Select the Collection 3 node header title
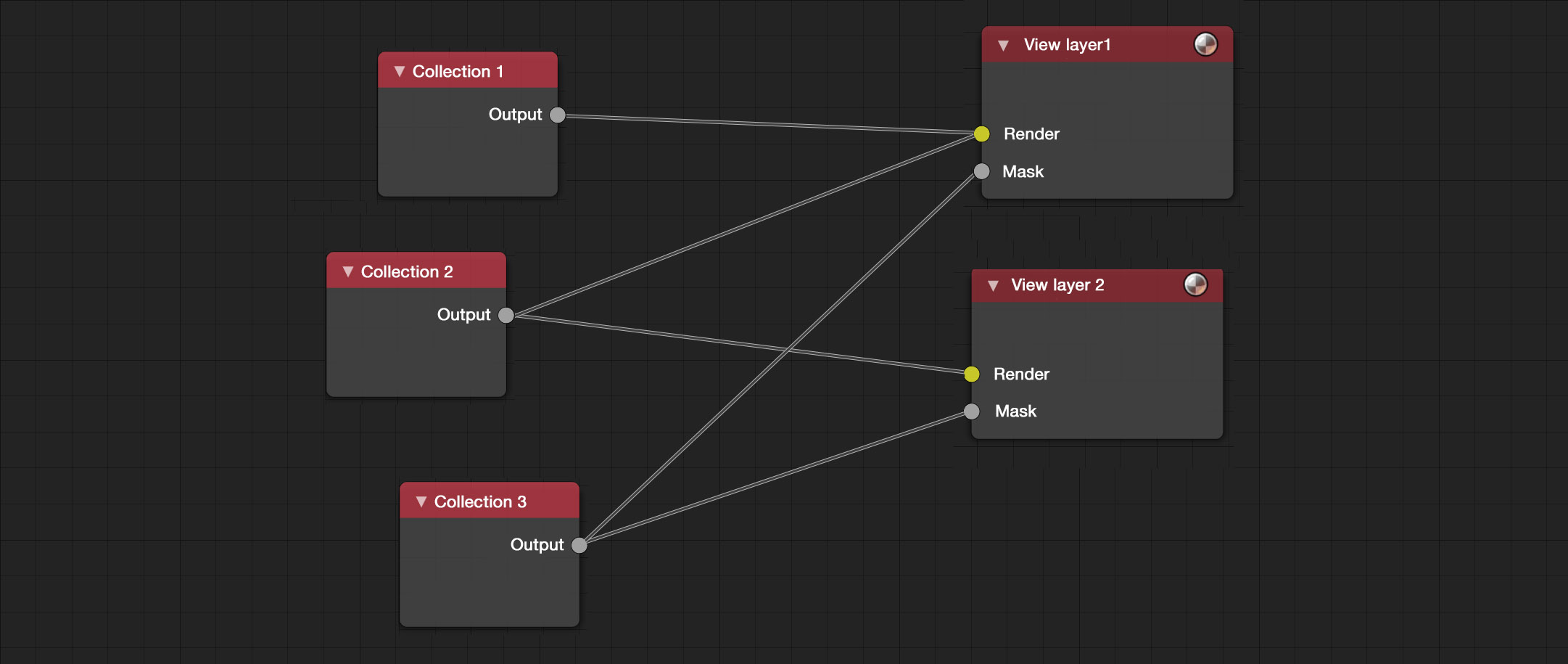Screen dimensions: 1568x664 point(480,501)
